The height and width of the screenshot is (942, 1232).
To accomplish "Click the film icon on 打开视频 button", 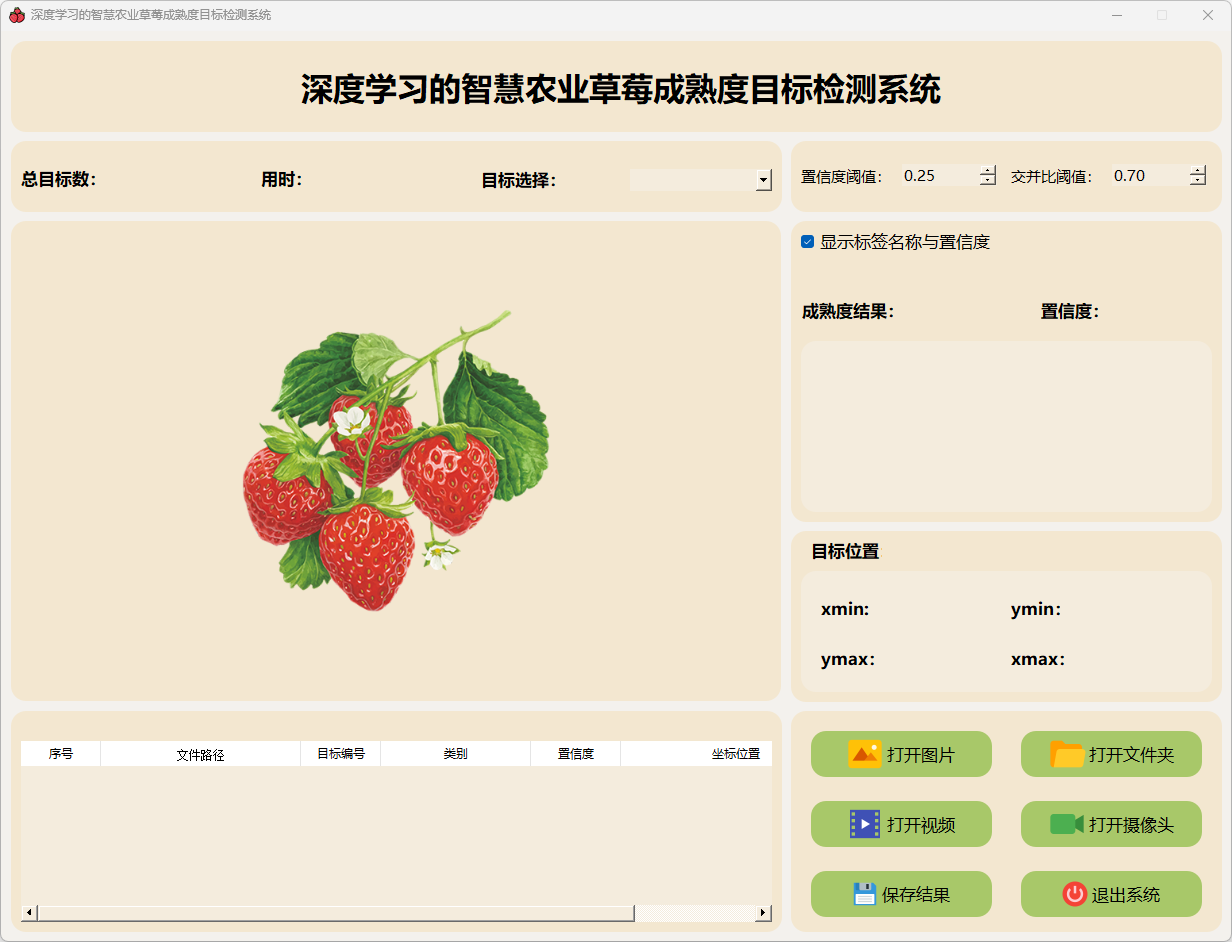I will pyautogui.click(x=865, y=824).
